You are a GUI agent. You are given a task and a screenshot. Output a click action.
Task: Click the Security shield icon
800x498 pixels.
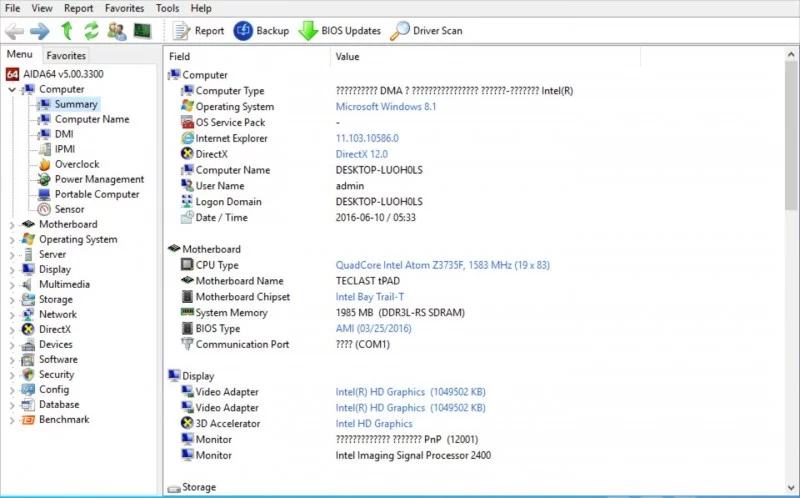(x=28, y=375)
